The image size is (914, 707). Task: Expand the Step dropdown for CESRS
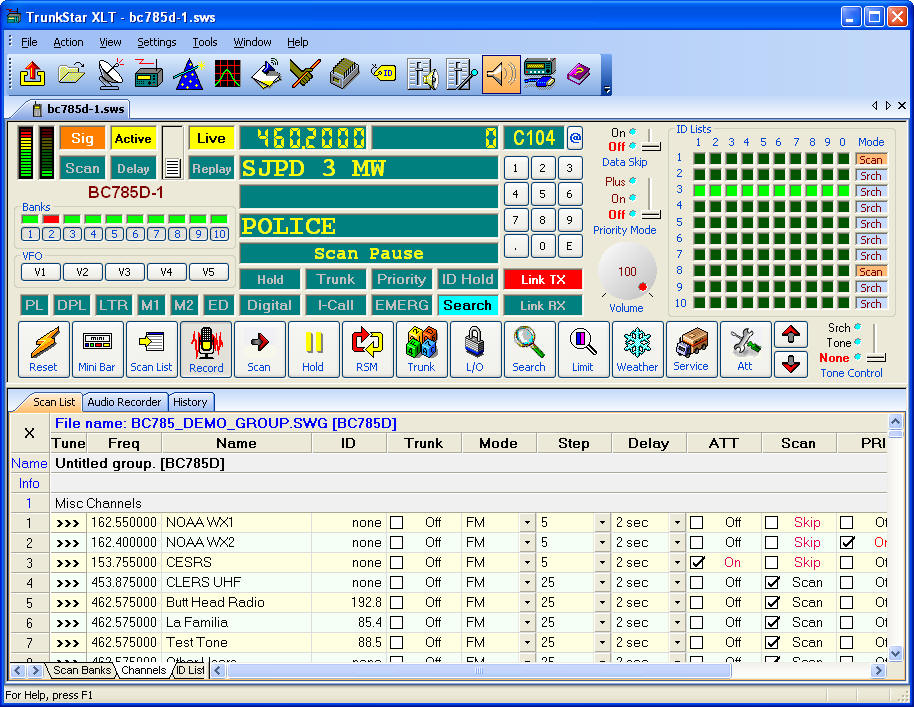(602, 562)
